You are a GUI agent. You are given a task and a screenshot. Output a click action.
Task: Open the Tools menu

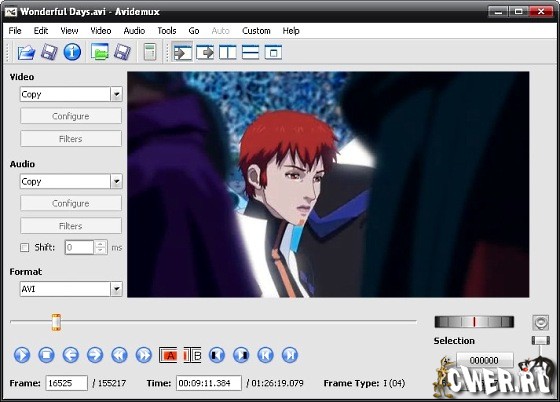click(x=167, y=31)
